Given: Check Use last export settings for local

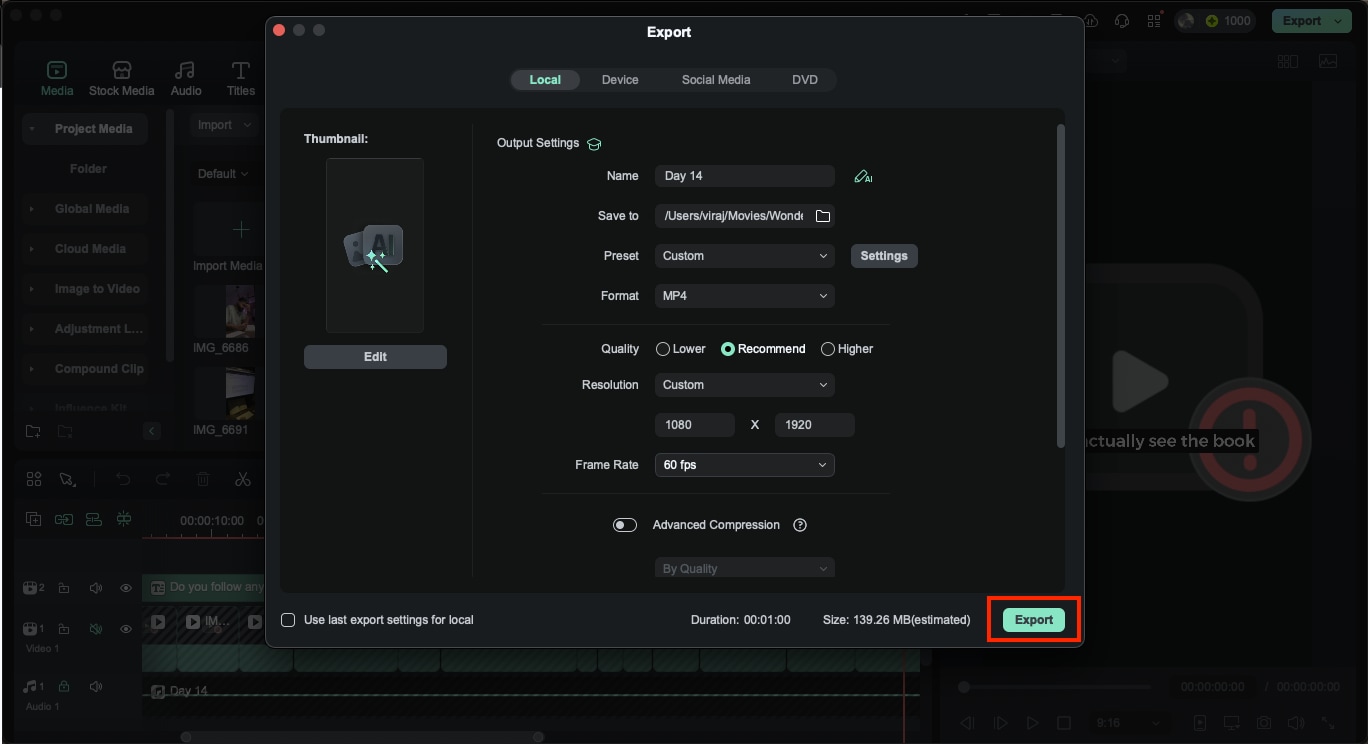Looking at the screenshot, I should pyautogui.click(x=288, y=620).
